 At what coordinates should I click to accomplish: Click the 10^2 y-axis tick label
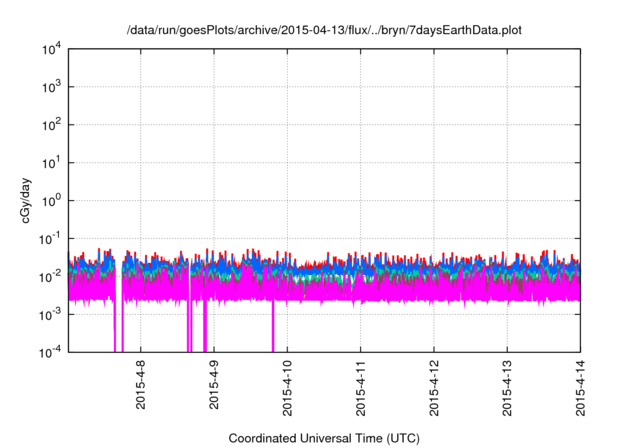click(51, 125)
